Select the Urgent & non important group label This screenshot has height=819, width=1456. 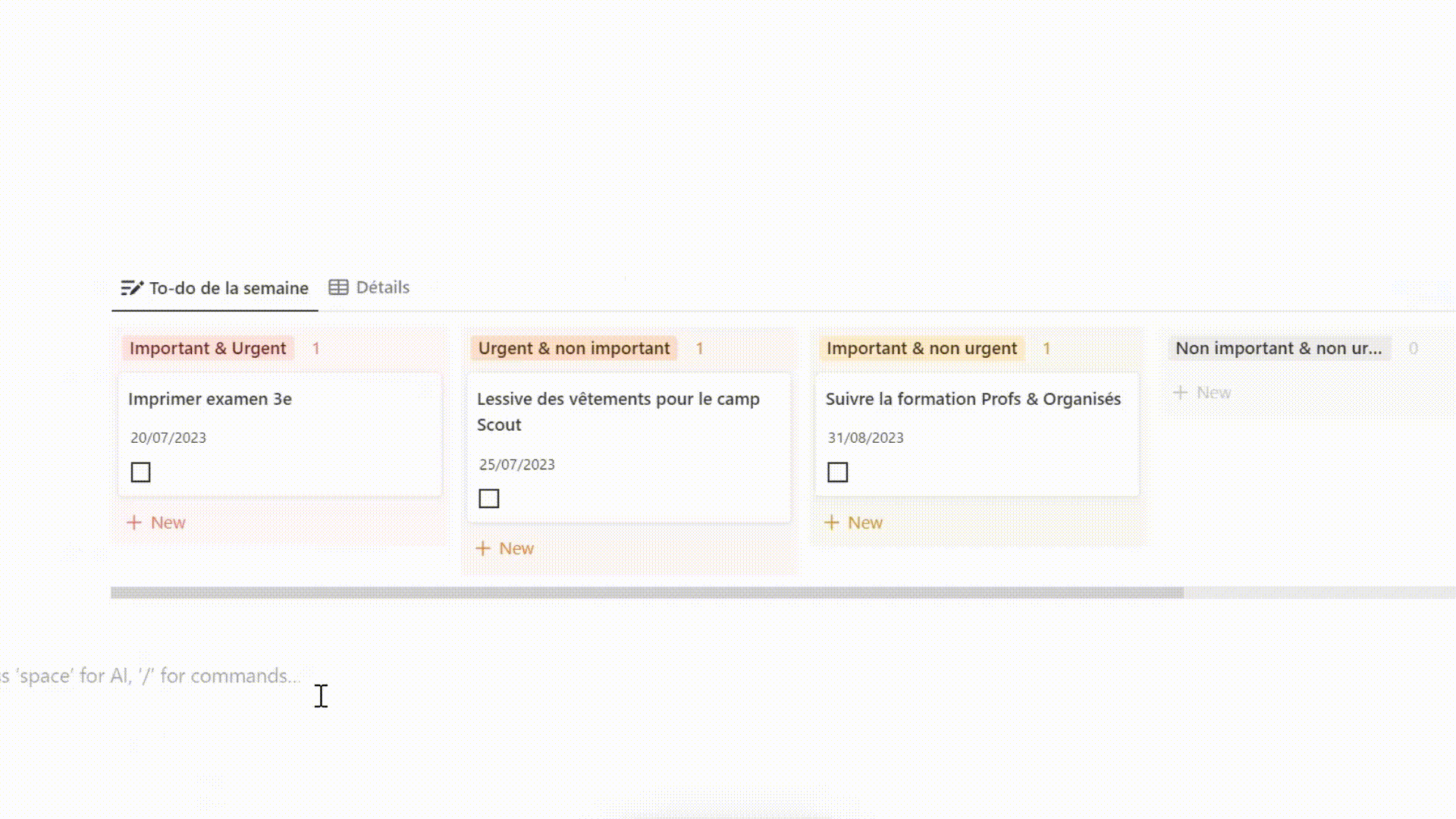tap(574, 348)
